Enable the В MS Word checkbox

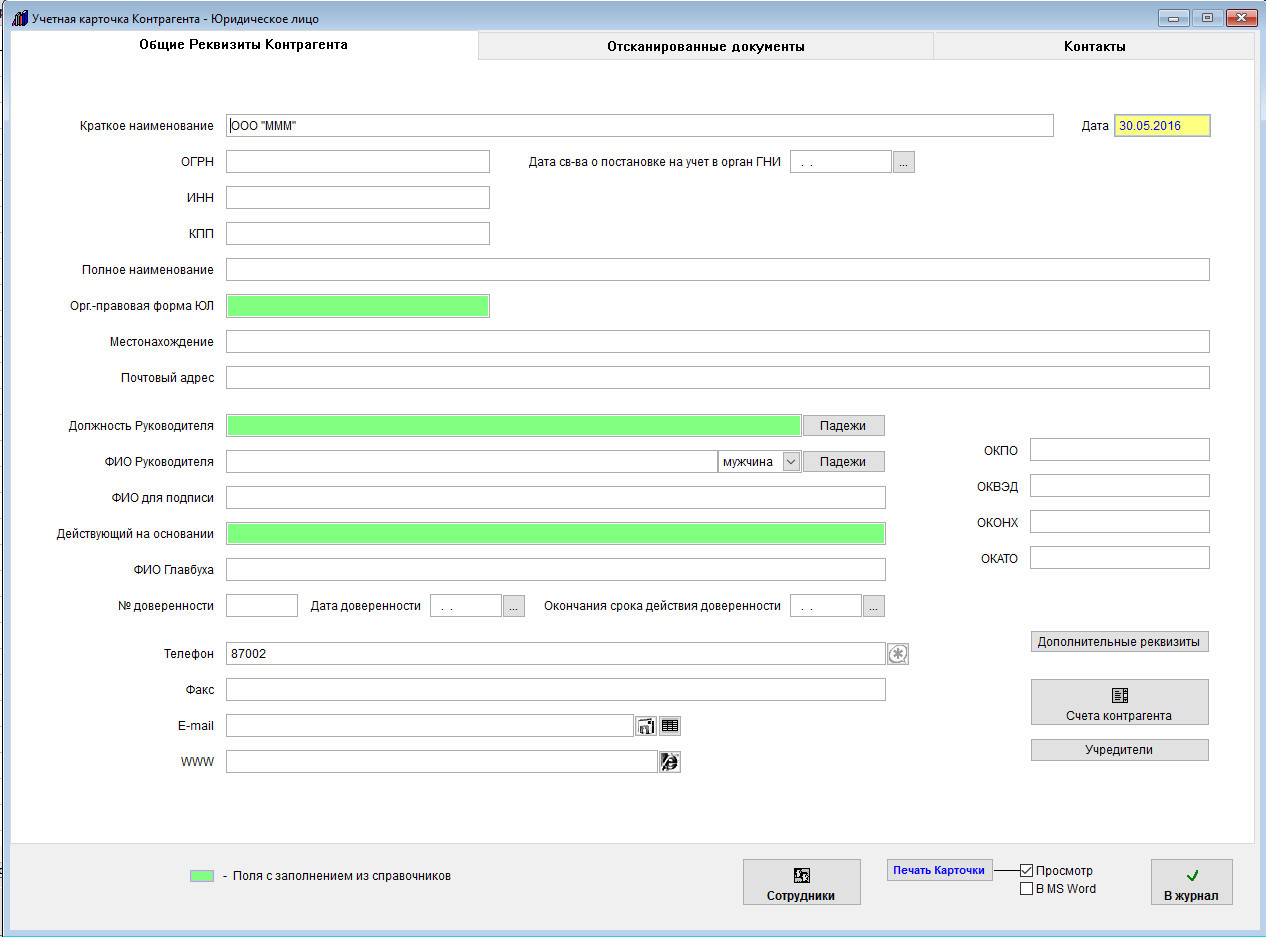point(1026,889)
